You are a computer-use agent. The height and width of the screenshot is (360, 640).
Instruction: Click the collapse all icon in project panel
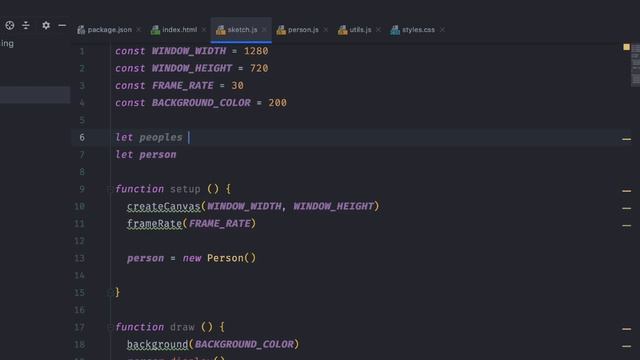click(26, 25)
